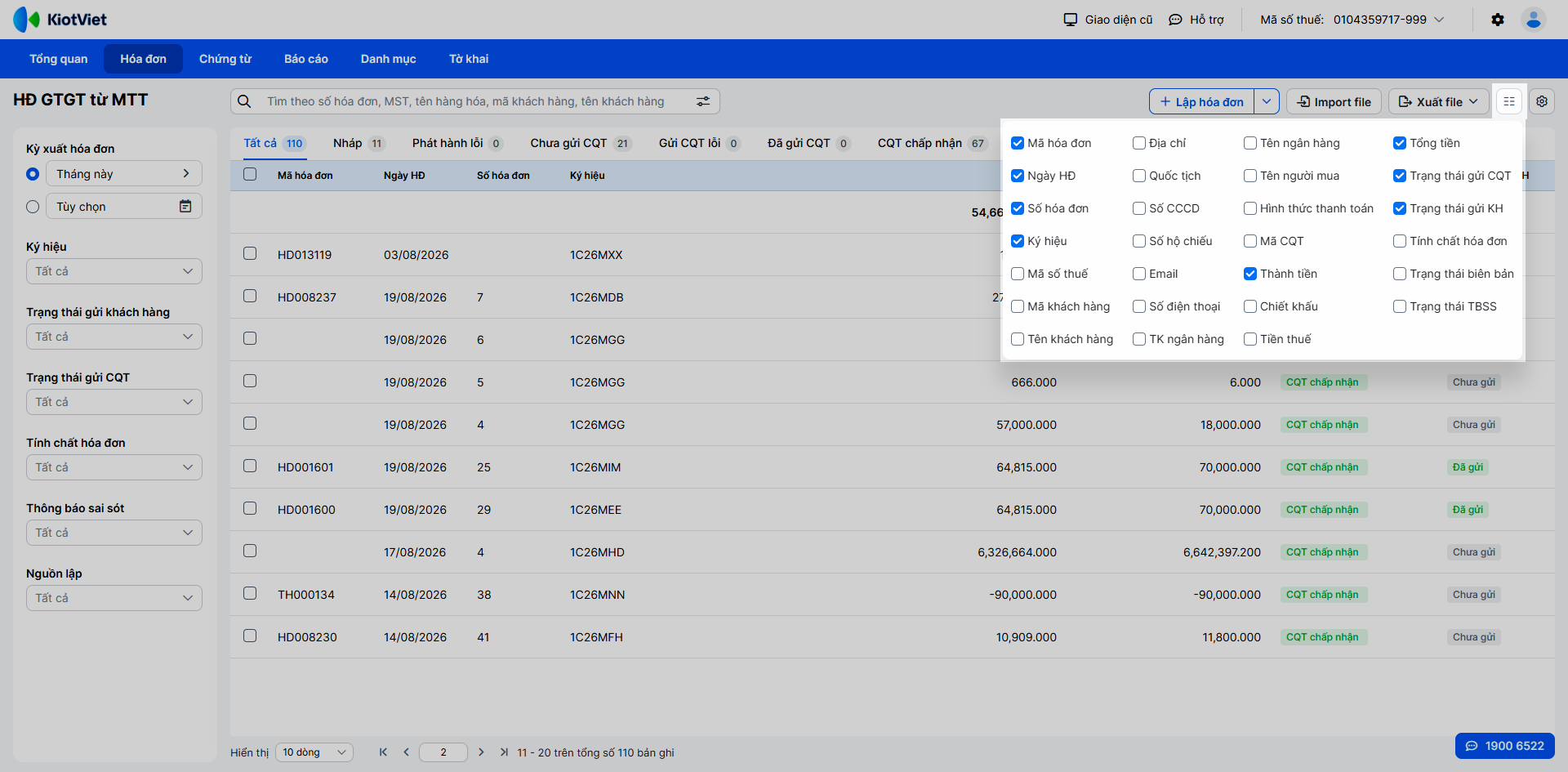
Task: Go to previous page
Action: pyautogui.click(x=406, y=752)
